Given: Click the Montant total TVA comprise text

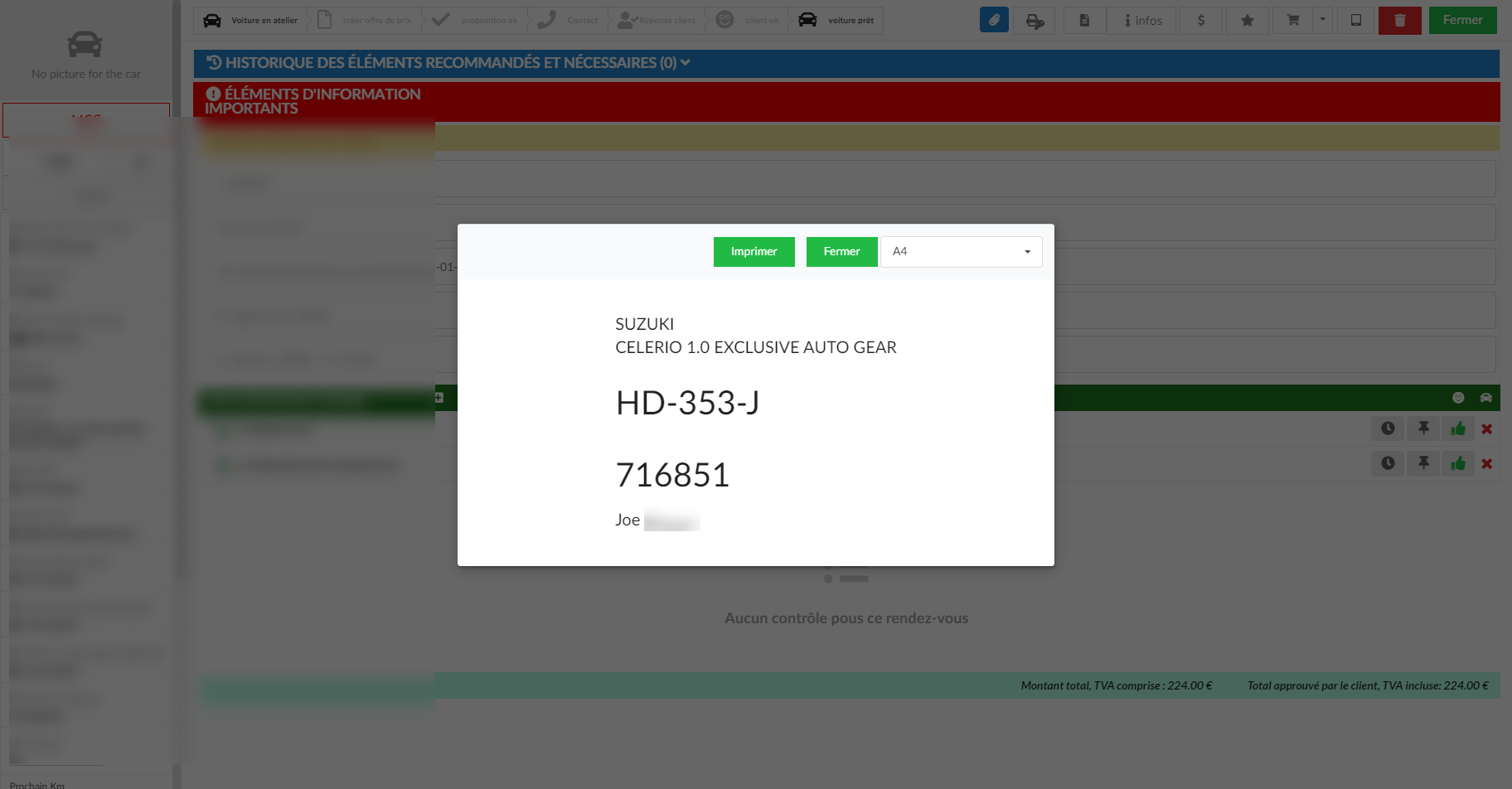Looking at the screenshot, I should (1117, 685).
